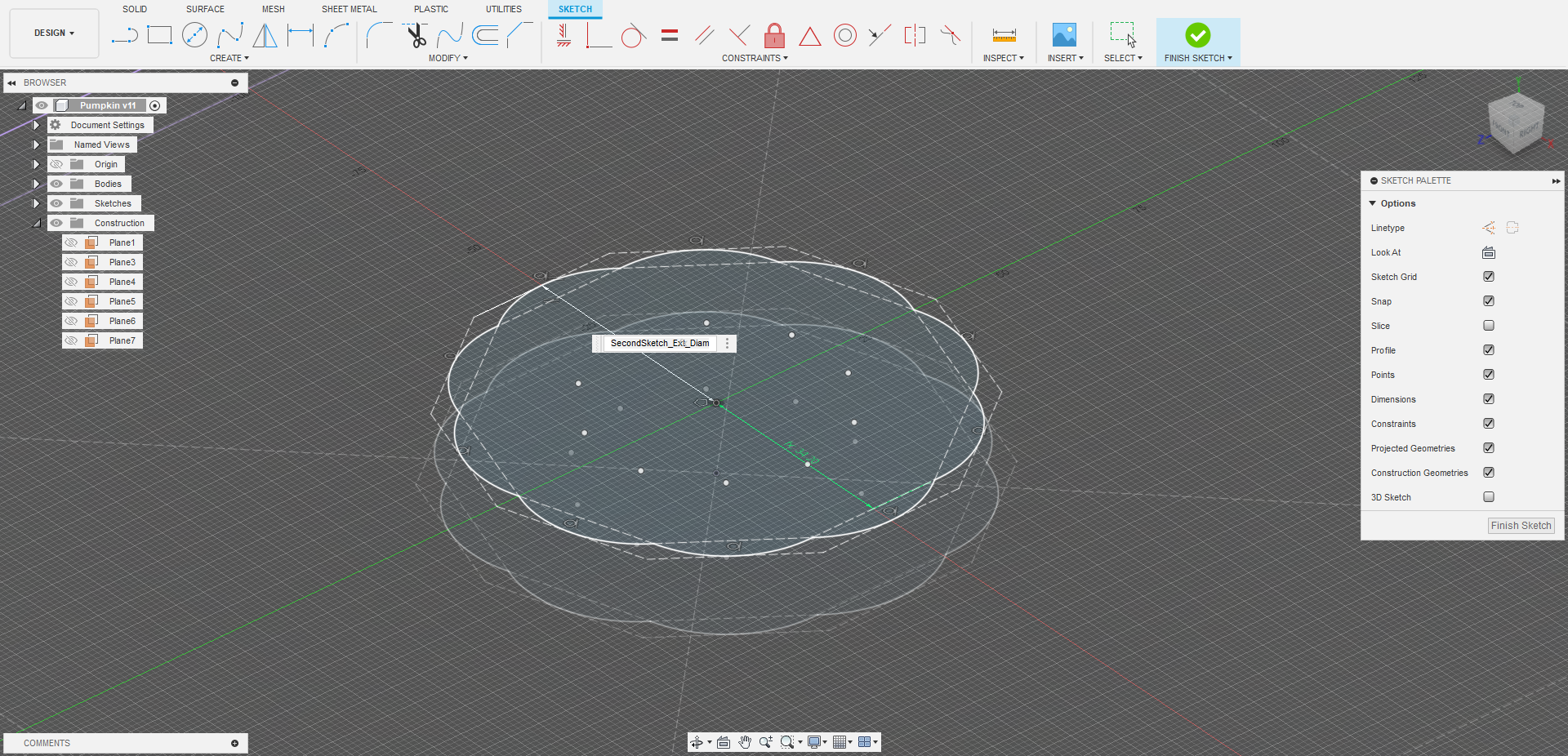
Task: Switch to the SURFACE tab
Action: click(205, 9)
